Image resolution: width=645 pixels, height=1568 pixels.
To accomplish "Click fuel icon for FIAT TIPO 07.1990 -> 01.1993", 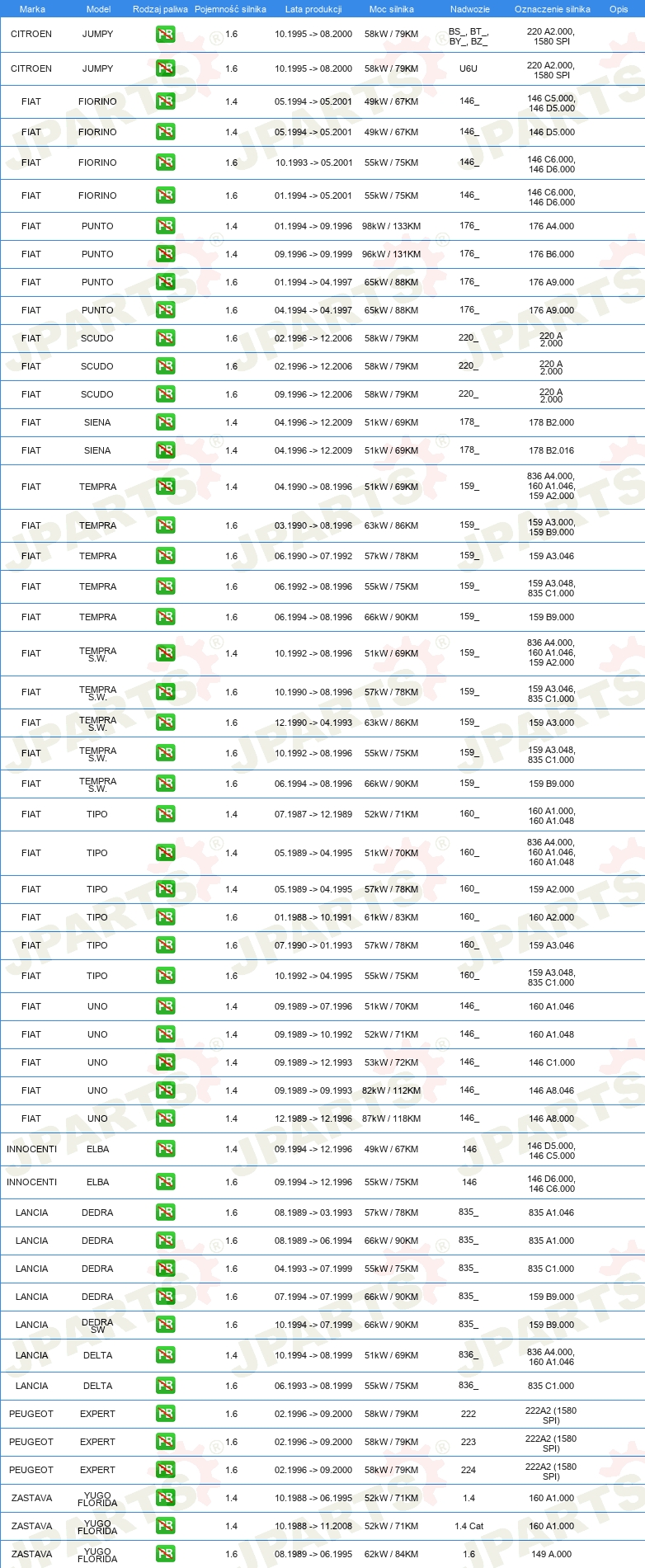I will 165,945.
